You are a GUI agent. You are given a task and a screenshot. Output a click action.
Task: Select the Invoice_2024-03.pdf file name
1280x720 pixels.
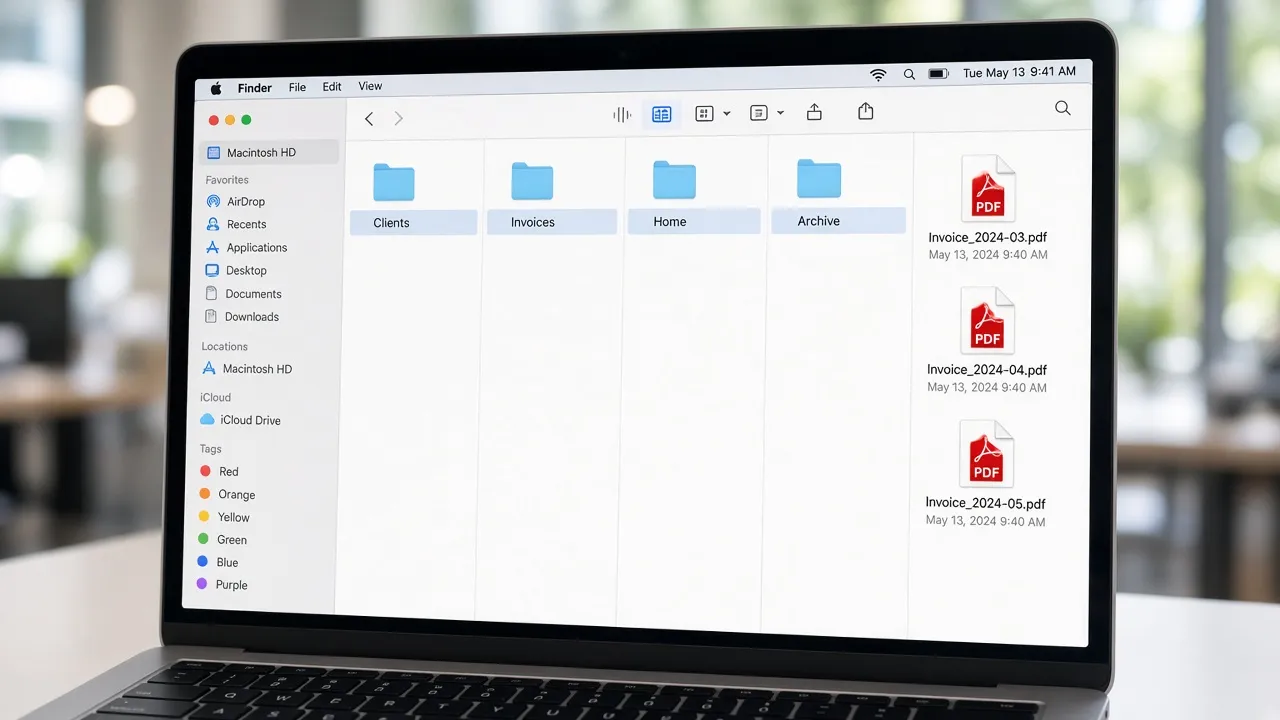[x=988, y=238]
